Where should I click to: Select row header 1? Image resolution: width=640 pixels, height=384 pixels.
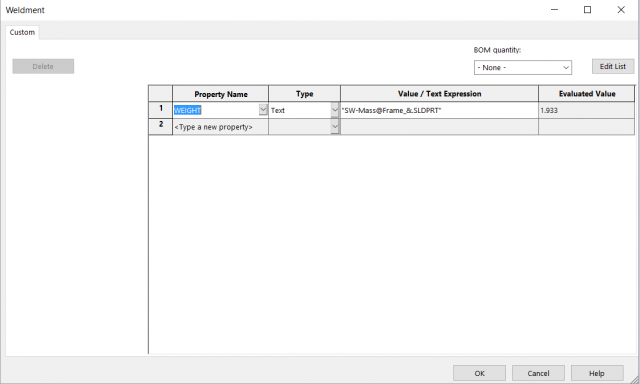tap(161, 110)
